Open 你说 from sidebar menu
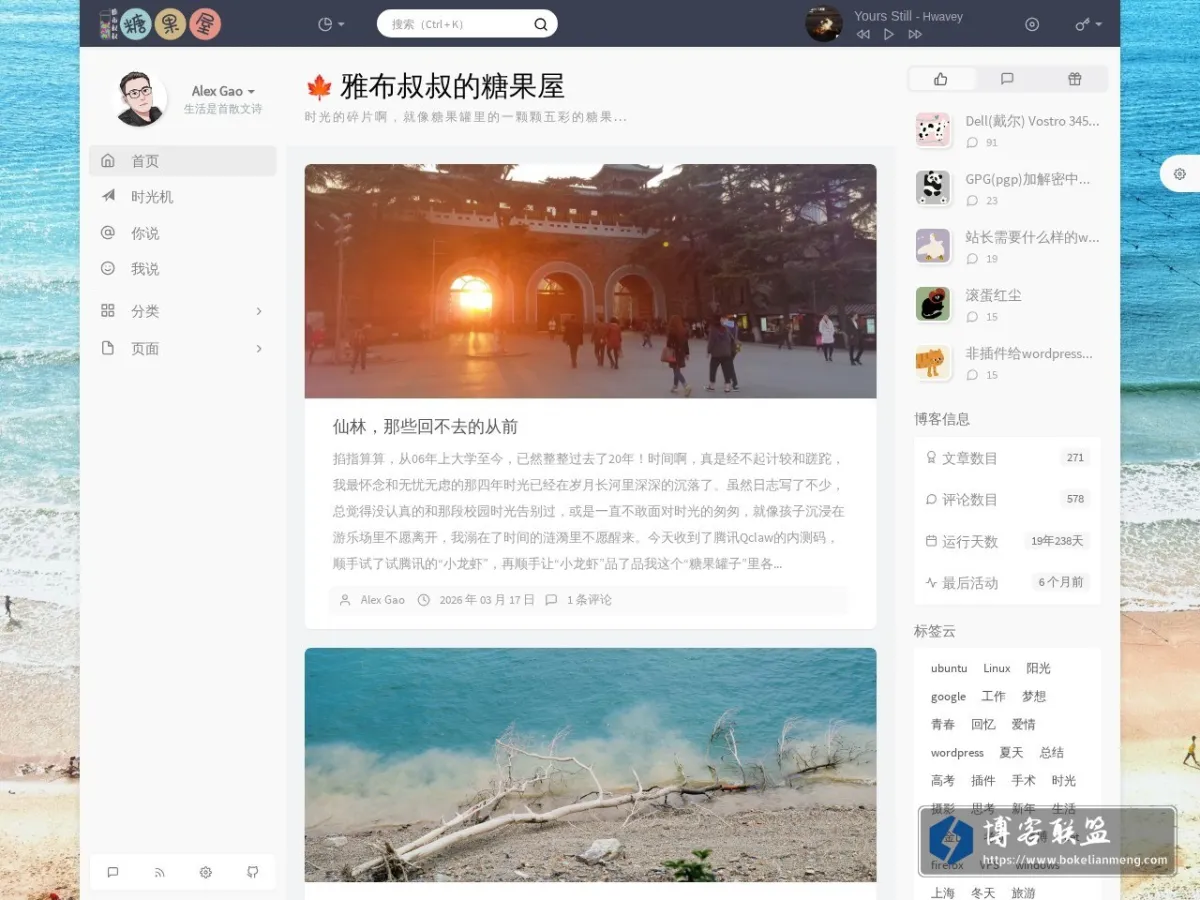 (x=183, y=233)
